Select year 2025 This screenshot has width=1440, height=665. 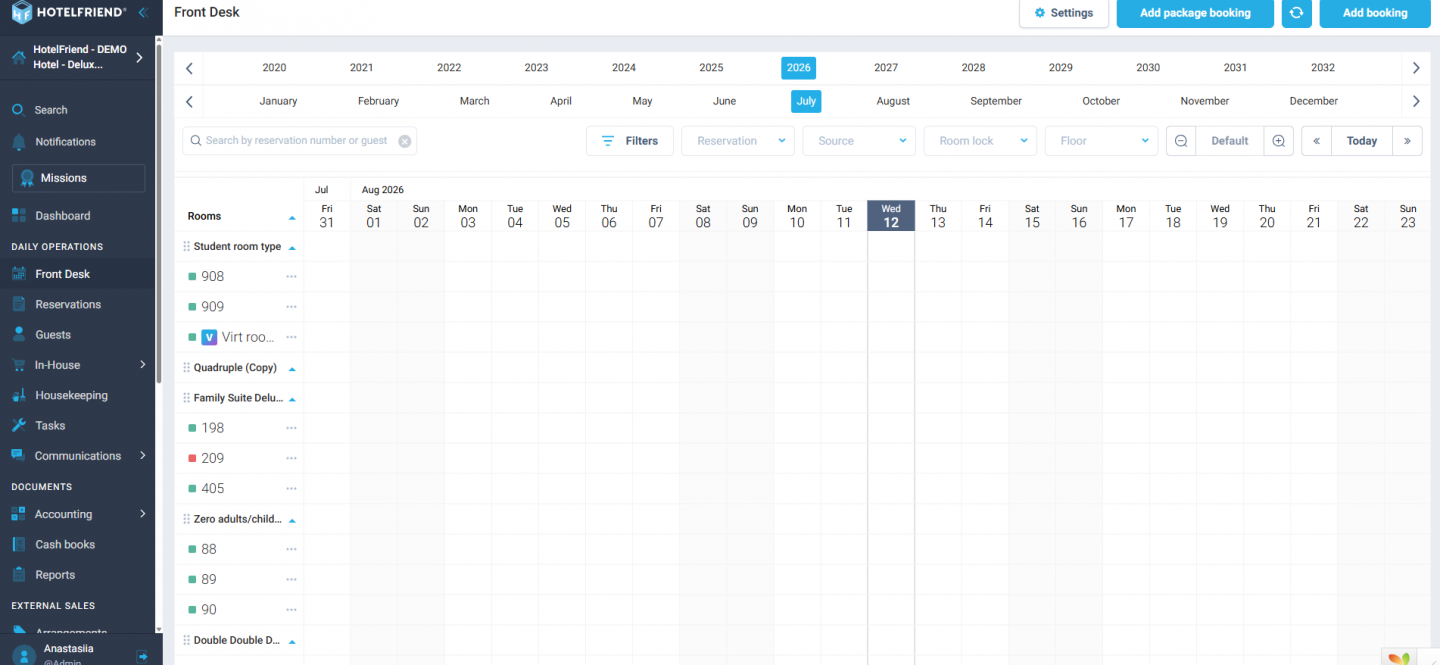pos(711,68)
